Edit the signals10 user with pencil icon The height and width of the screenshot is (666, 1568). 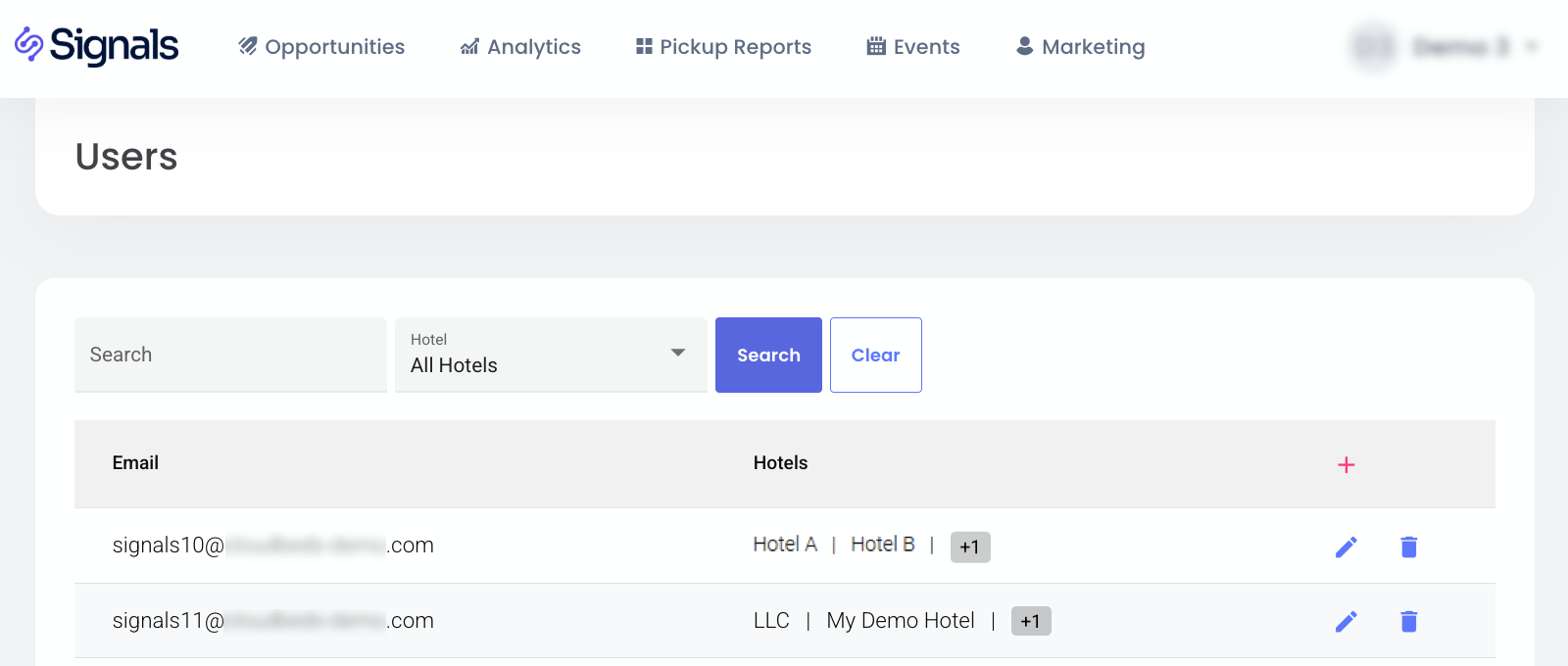pyautogui.click(x=1346, y=547)
